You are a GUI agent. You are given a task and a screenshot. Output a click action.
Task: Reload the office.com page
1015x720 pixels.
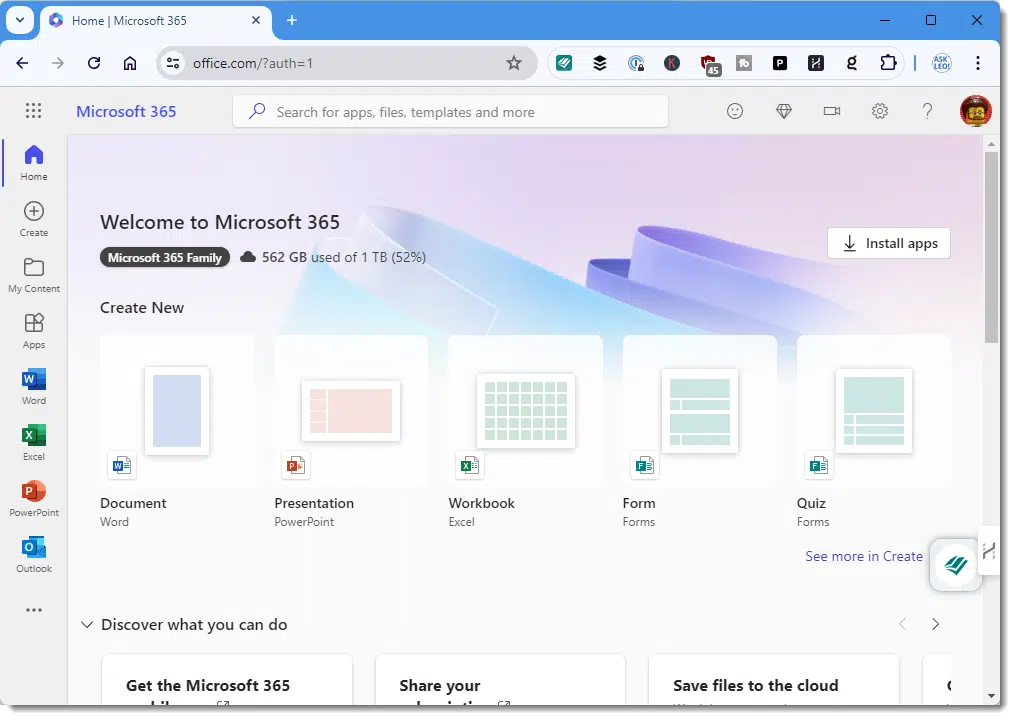(x=94, y=63)
